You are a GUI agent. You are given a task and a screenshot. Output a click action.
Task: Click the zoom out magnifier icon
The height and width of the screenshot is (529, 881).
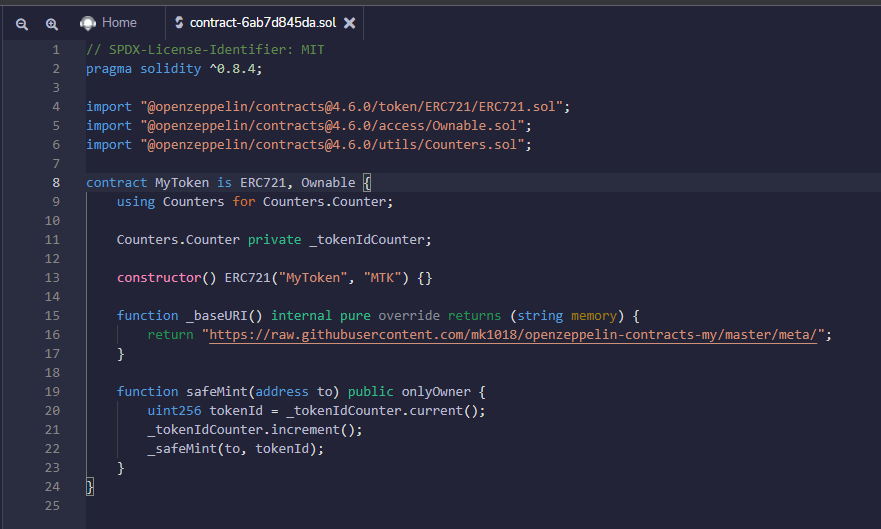(x=21, y=24)
